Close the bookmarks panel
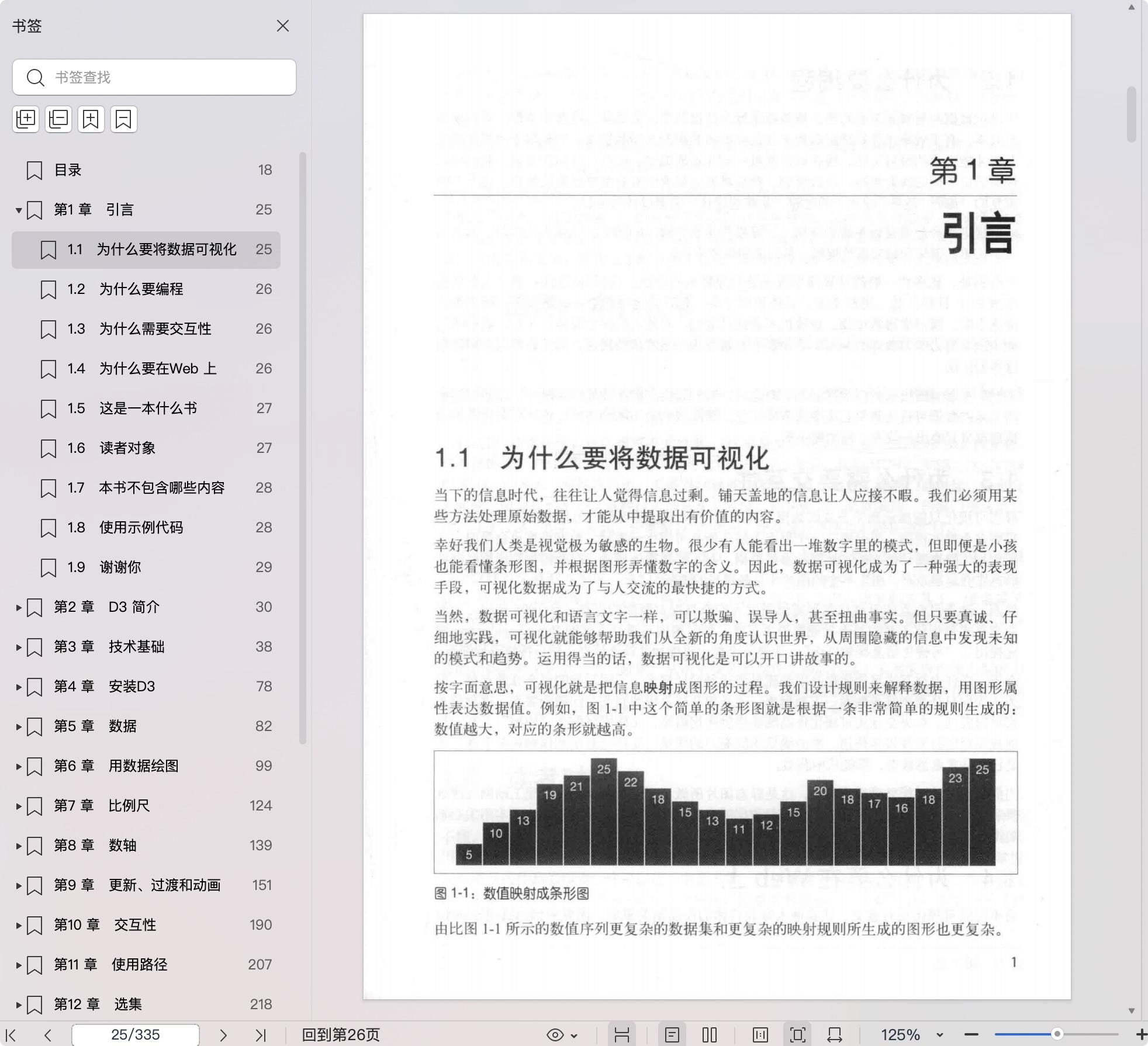 [x=283, y=26]
